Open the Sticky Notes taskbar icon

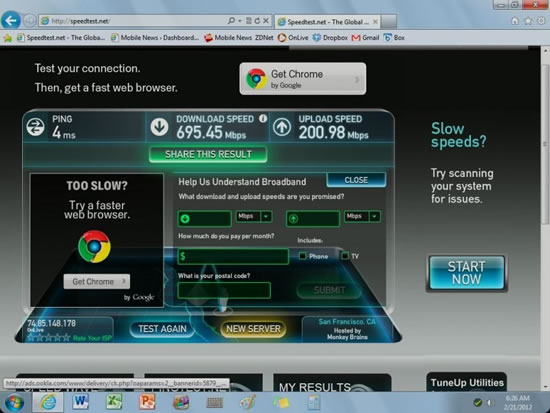click(x=281, y=402)
